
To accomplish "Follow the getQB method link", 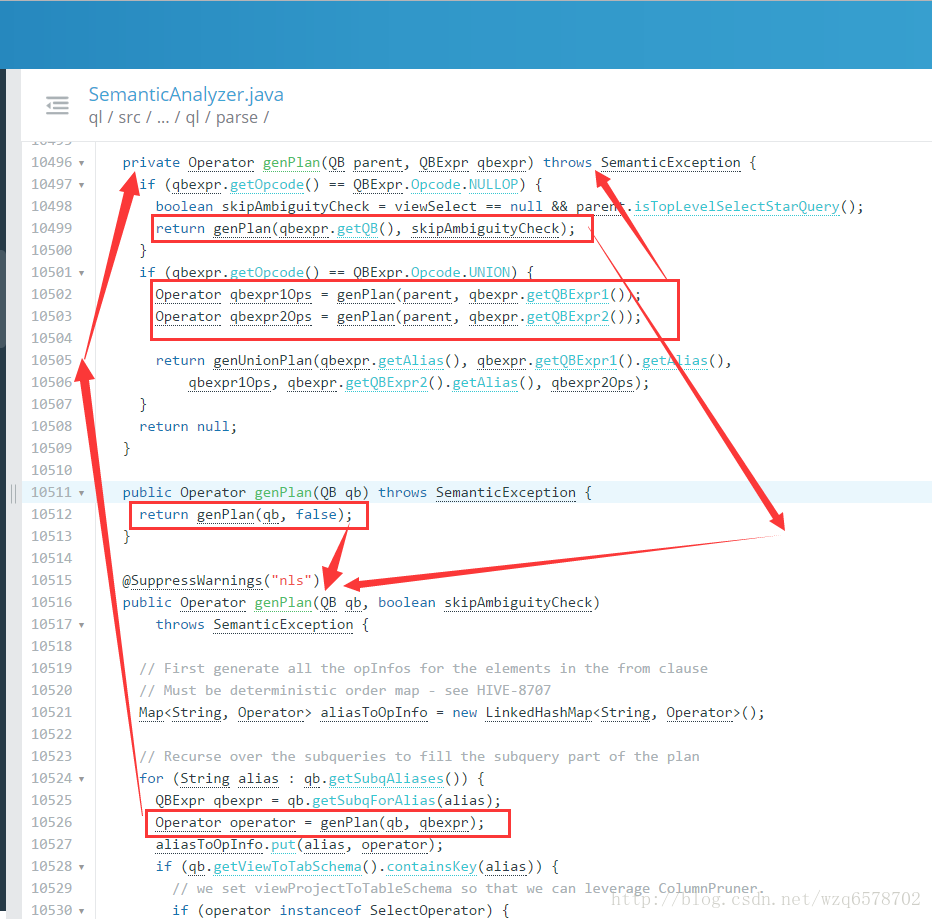I will (x=357, y=229).
